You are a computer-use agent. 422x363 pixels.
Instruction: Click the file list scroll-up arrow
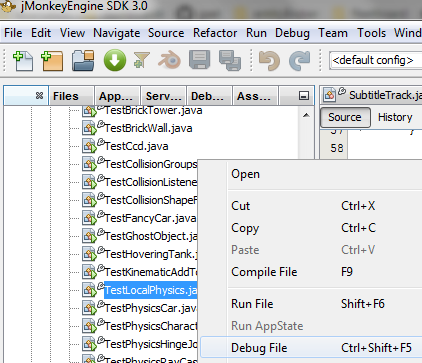pyautogui.click(x=306, y=115)
